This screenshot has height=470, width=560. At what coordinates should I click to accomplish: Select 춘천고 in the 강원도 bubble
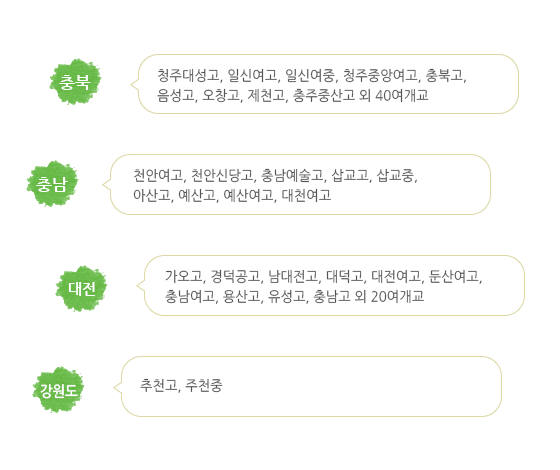(x=158, y=385)
